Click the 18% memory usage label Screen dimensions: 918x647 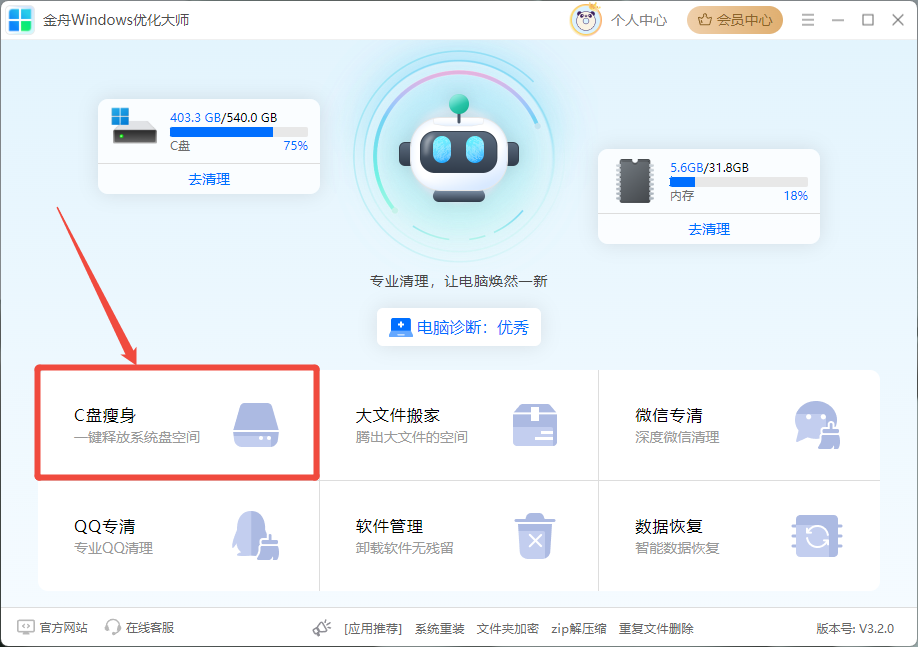click(796, 196)
